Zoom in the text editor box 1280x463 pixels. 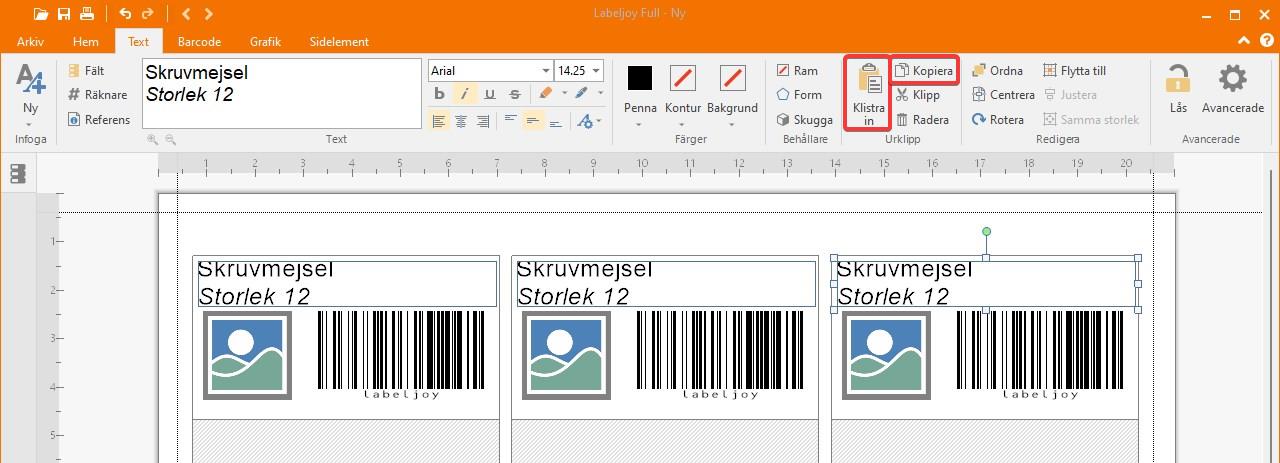(x=153, y=140)
